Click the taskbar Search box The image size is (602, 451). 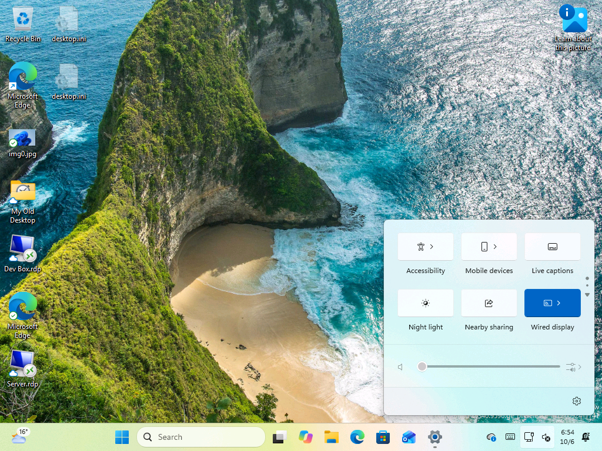[201, 437]
